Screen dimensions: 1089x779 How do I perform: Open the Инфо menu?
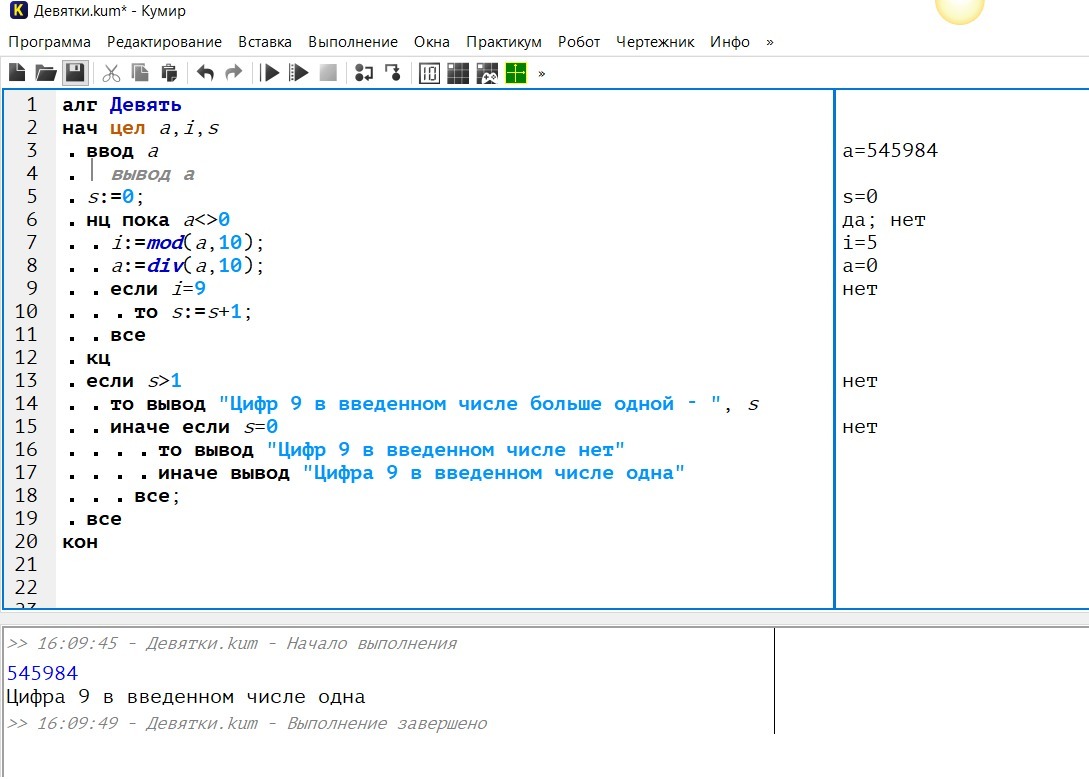click(730, 42)
